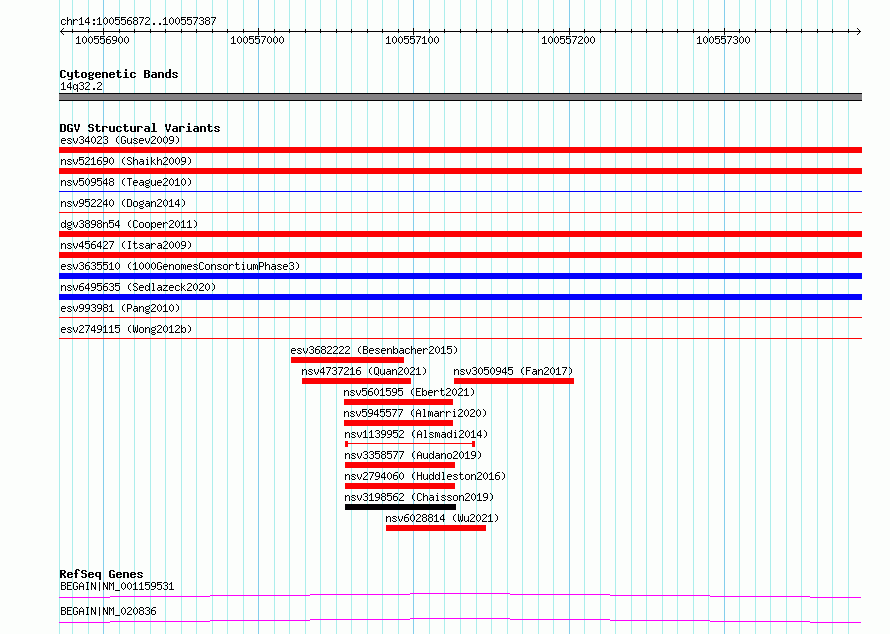890x634 pixels.
Task: Open the nsv4737216 (Quan2021) label
Action: [x=364, y=371]
